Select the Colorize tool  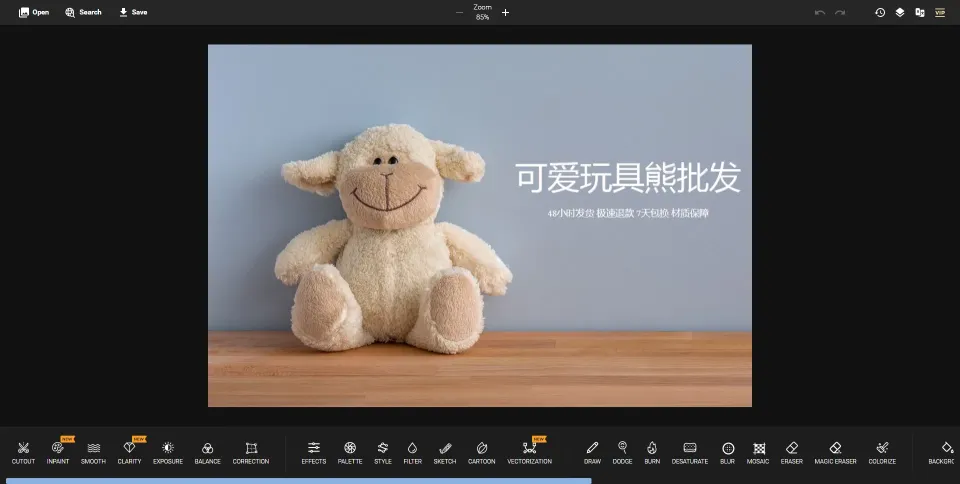click(x=882, y=452)
